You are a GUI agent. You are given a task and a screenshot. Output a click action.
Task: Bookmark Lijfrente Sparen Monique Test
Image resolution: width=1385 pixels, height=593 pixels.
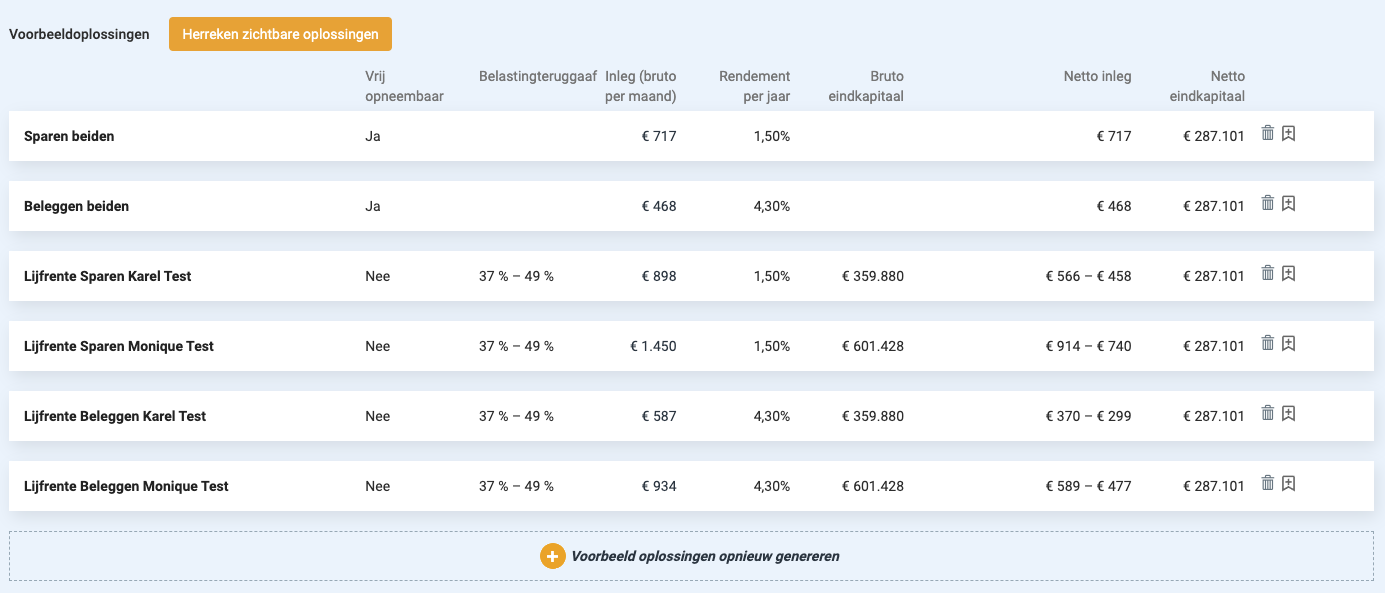1289,343
